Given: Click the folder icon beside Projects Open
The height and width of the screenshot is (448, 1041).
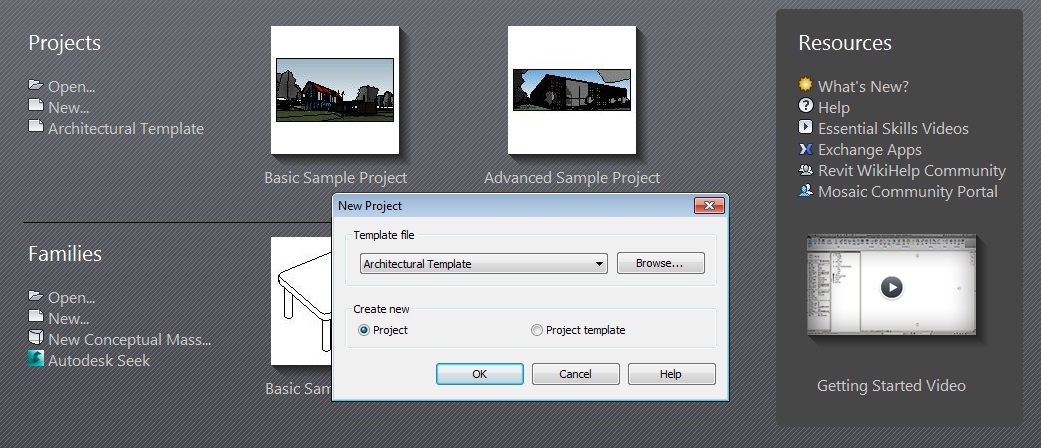Looking at the screenshot, I should point(36,85).
